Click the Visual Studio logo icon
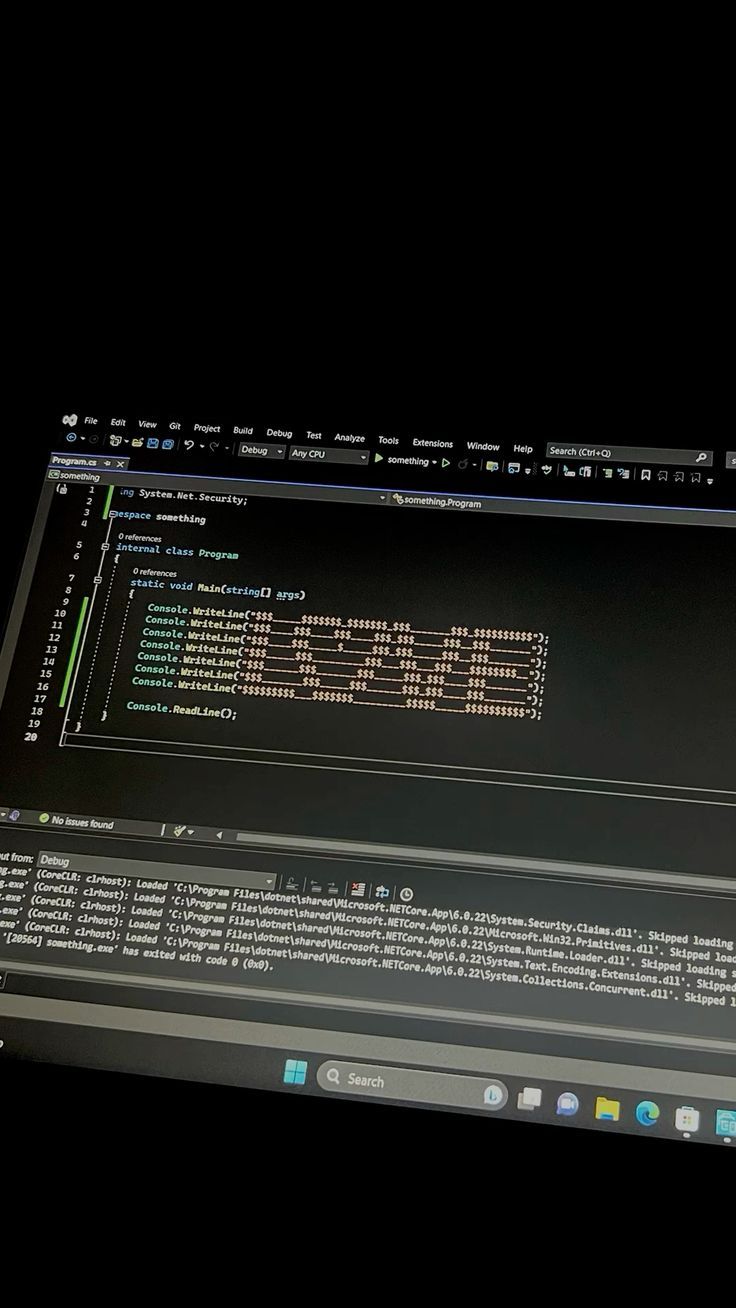Screen dimensions: 736x1308 [69, 420]
